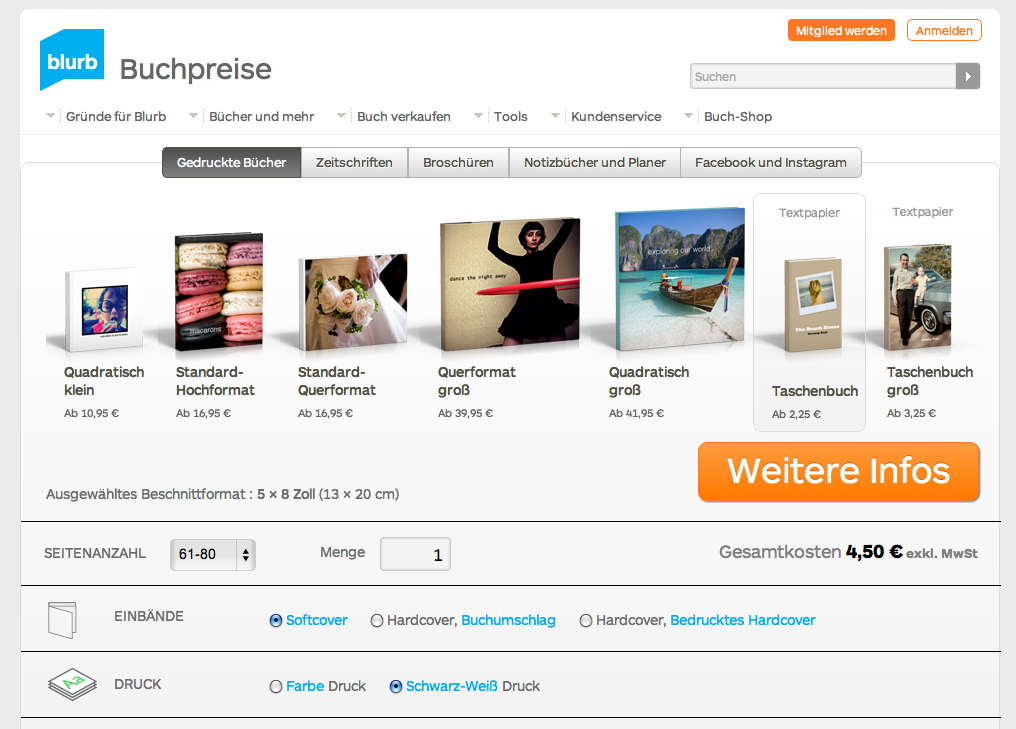Select the Softcover radio button
The image size is (1016, 729).
point(275,621)
